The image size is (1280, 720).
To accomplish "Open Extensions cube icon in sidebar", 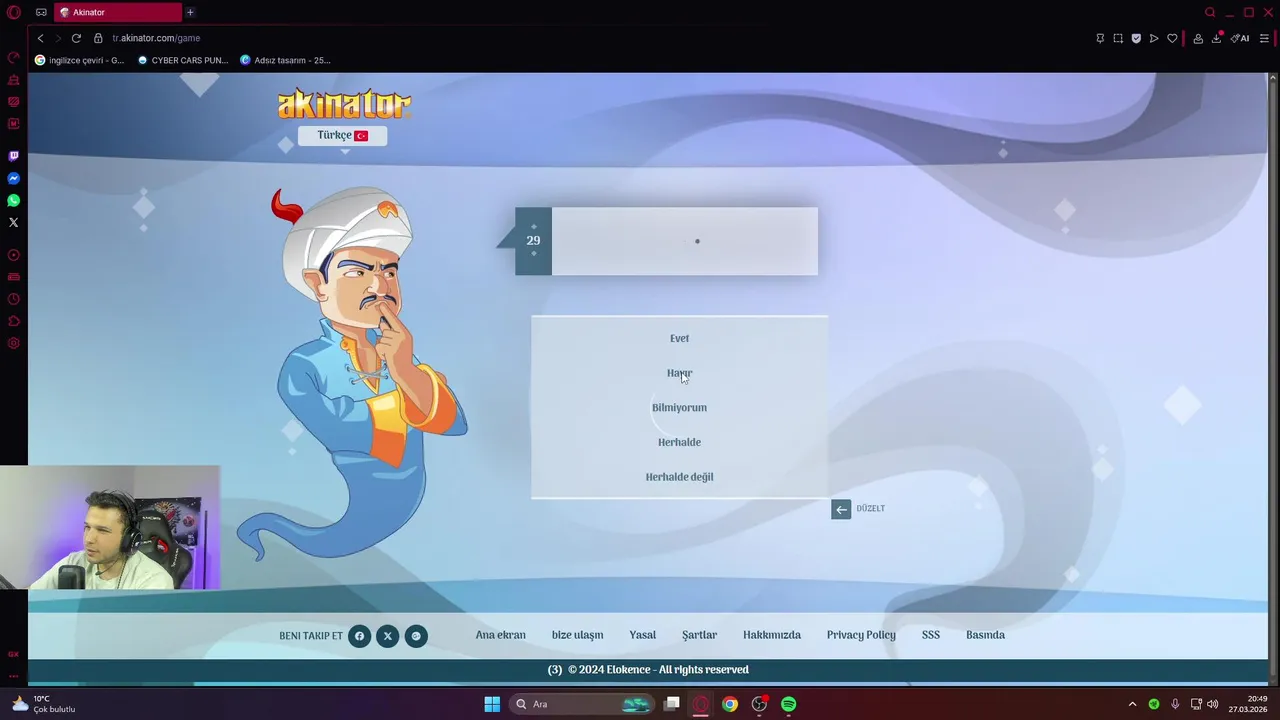I will (x=14, y=321).
